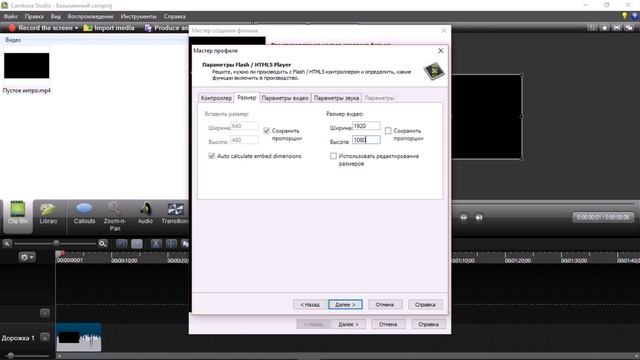Click the blue help icon in menu bar
This screenshot has height=360, width=640.
(634, 16)
